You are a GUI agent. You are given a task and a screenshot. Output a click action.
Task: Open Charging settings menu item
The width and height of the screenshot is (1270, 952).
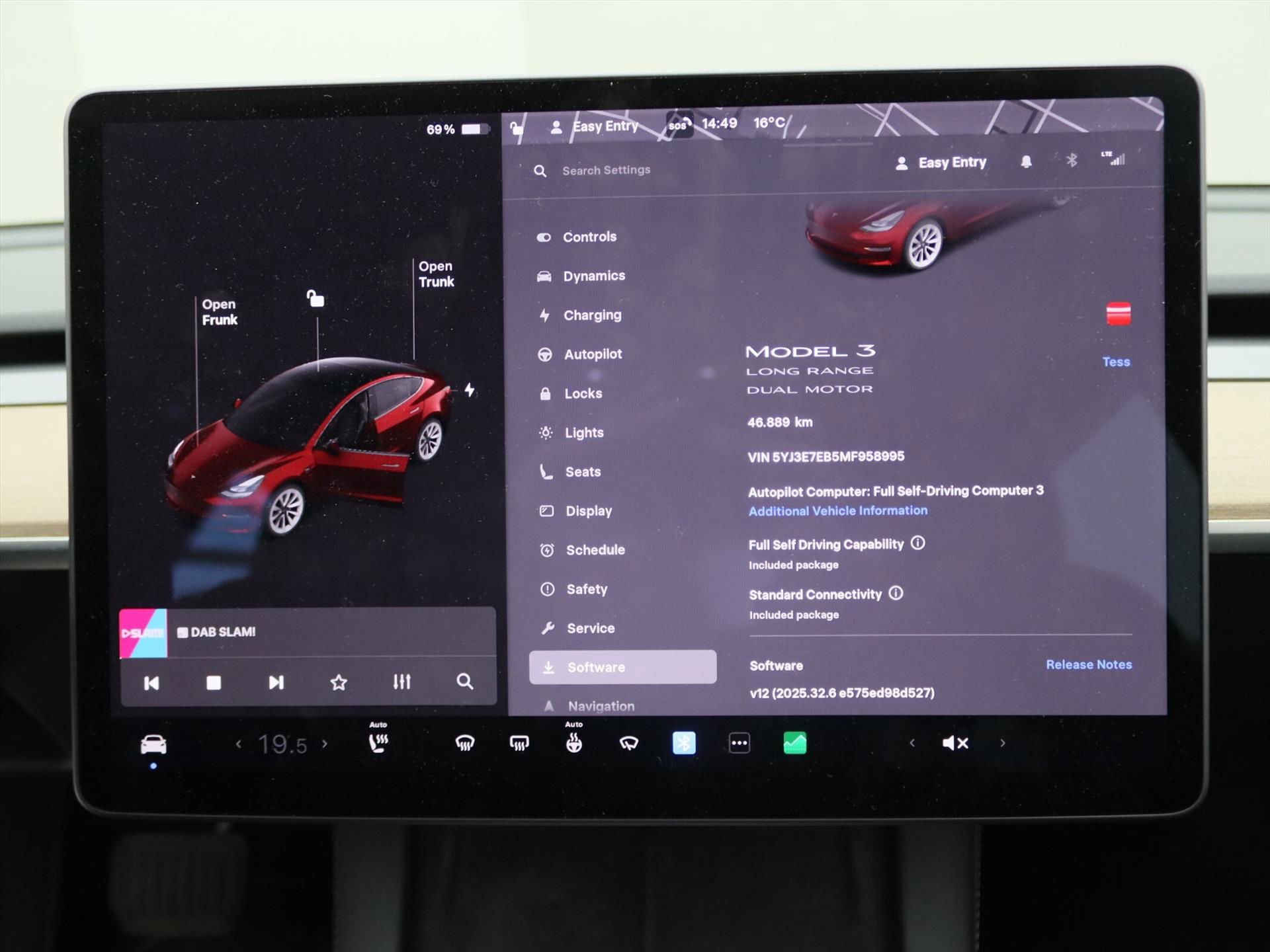591,315
